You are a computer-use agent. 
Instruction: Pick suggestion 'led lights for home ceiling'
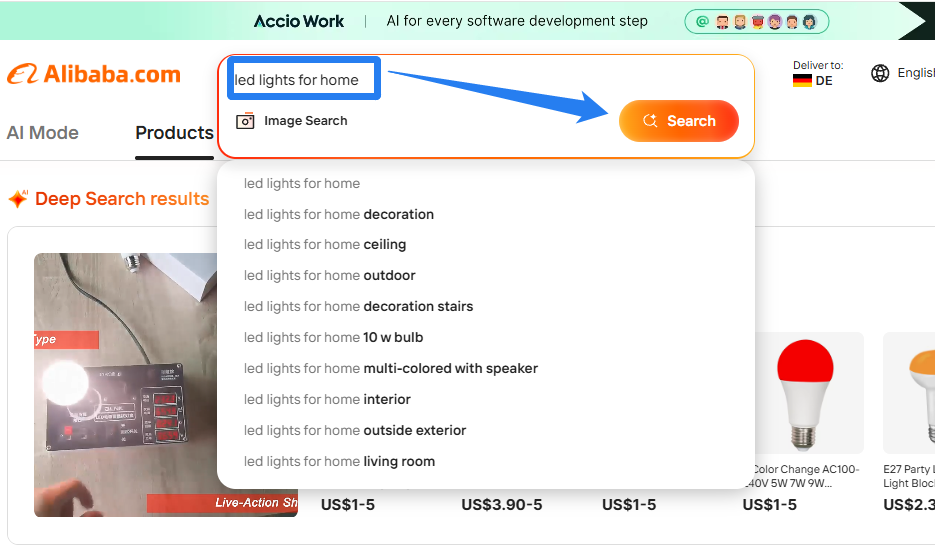point(325,244)
